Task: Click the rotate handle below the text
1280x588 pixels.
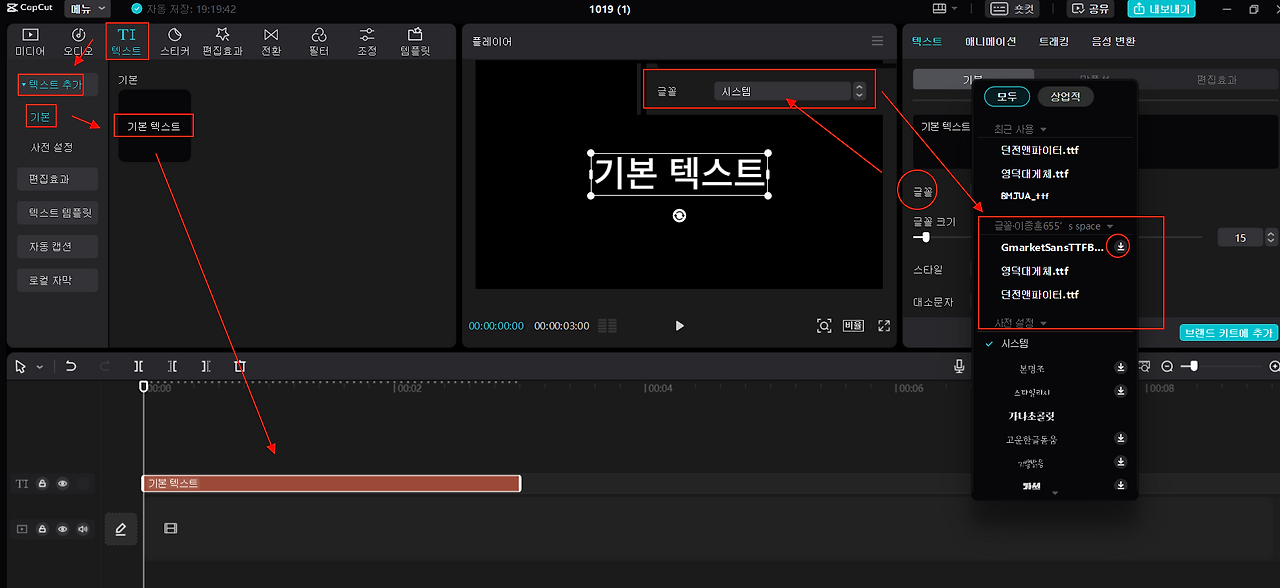Action: pos(679,215)
